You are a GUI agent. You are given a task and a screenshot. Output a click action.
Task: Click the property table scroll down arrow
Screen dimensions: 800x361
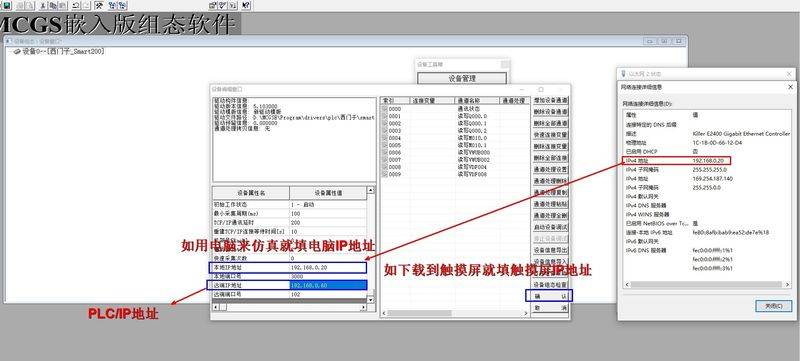[x=370, y=300]
